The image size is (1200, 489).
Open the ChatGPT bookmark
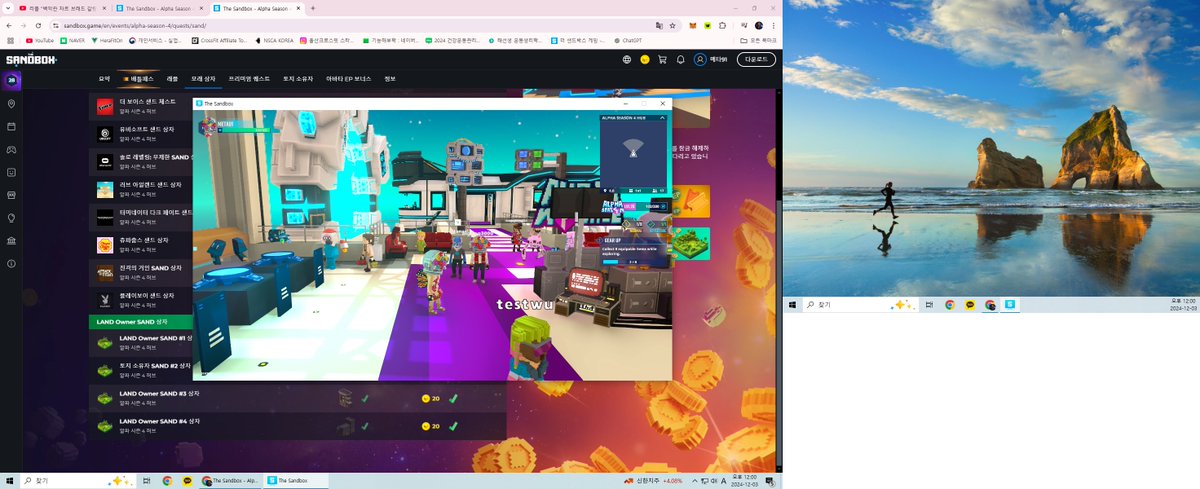pyautogui.click(x=627, y=40)
